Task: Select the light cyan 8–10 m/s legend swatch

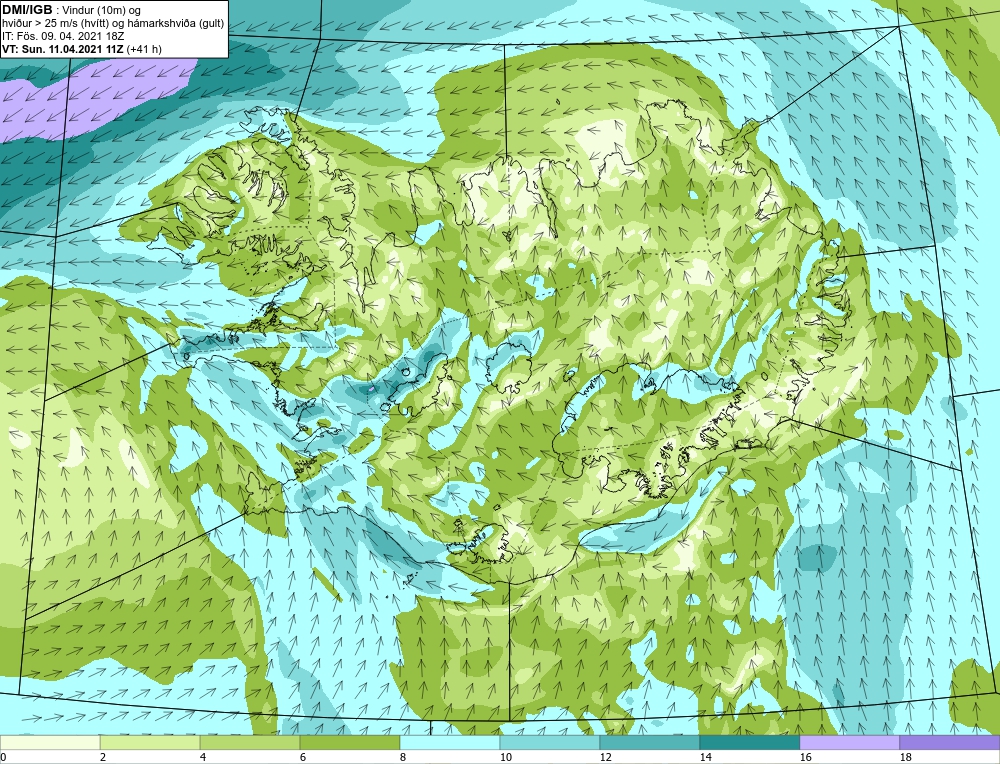Action: pyautogui.click(x=450, y=743)
